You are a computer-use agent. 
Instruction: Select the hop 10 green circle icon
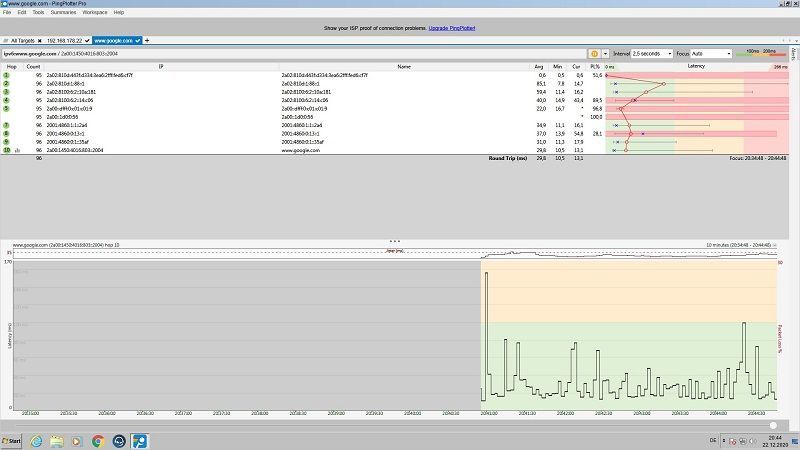click(x=7, y=150)
